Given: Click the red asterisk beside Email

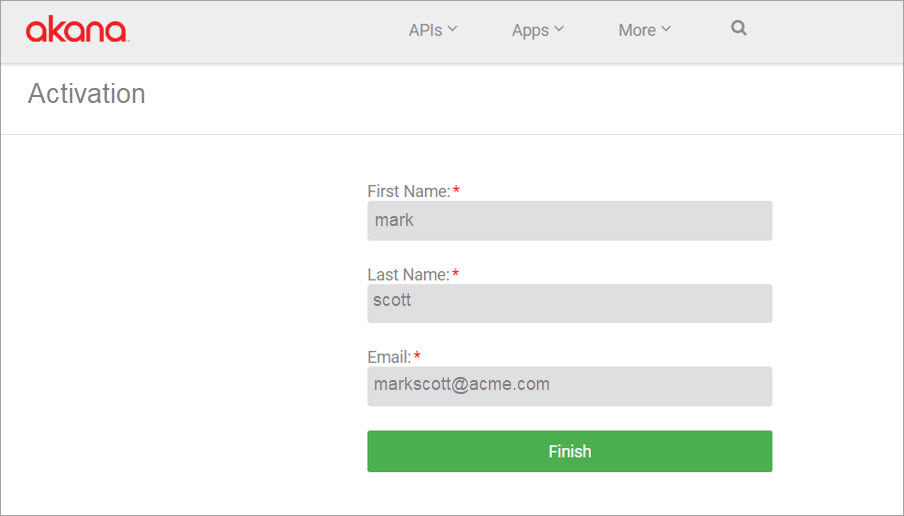Looking at the screenshot, I should (x=417, y=356).
